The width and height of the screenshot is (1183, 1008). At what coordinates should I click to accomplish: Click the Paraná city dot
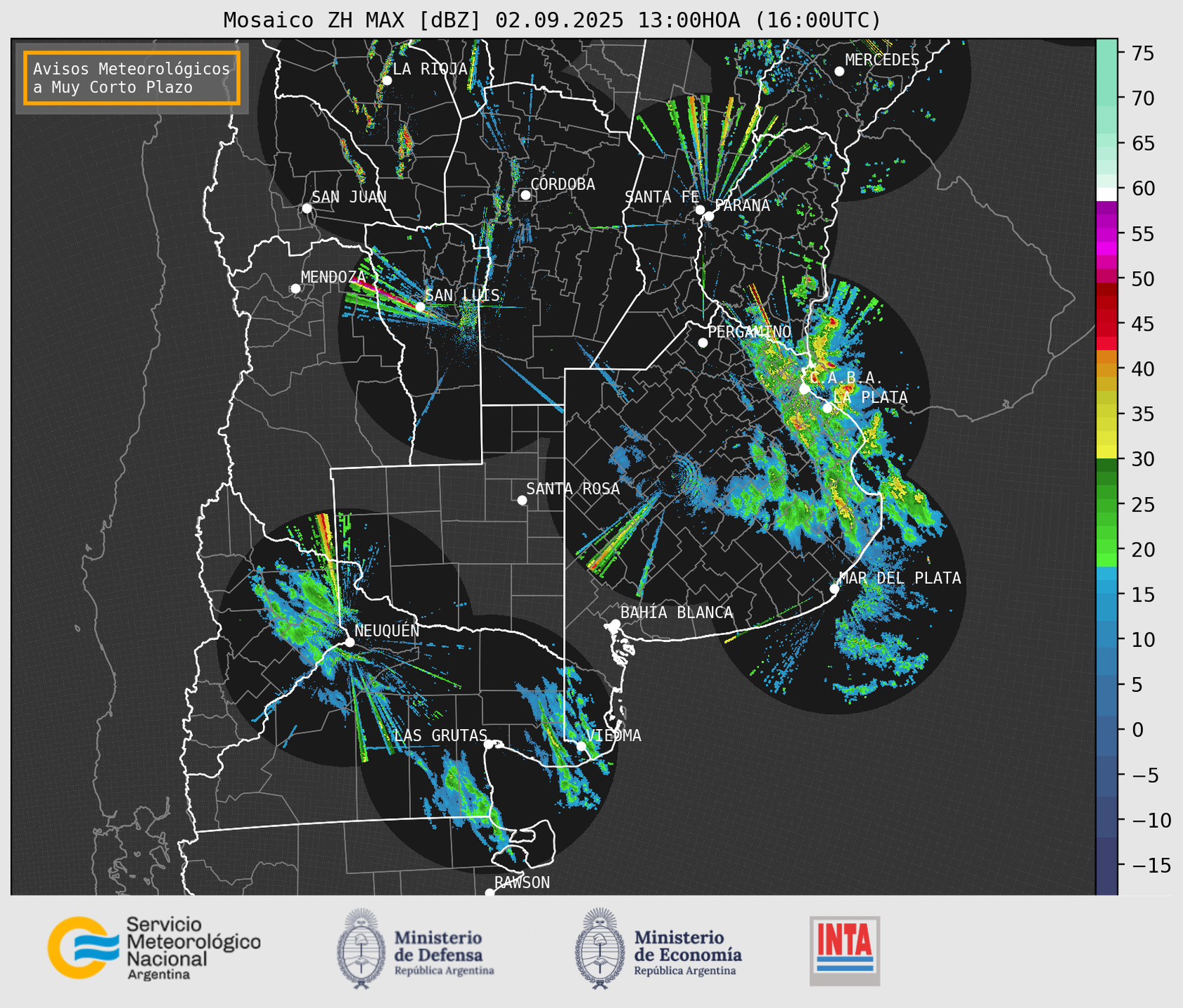click(x=709, y=216)
